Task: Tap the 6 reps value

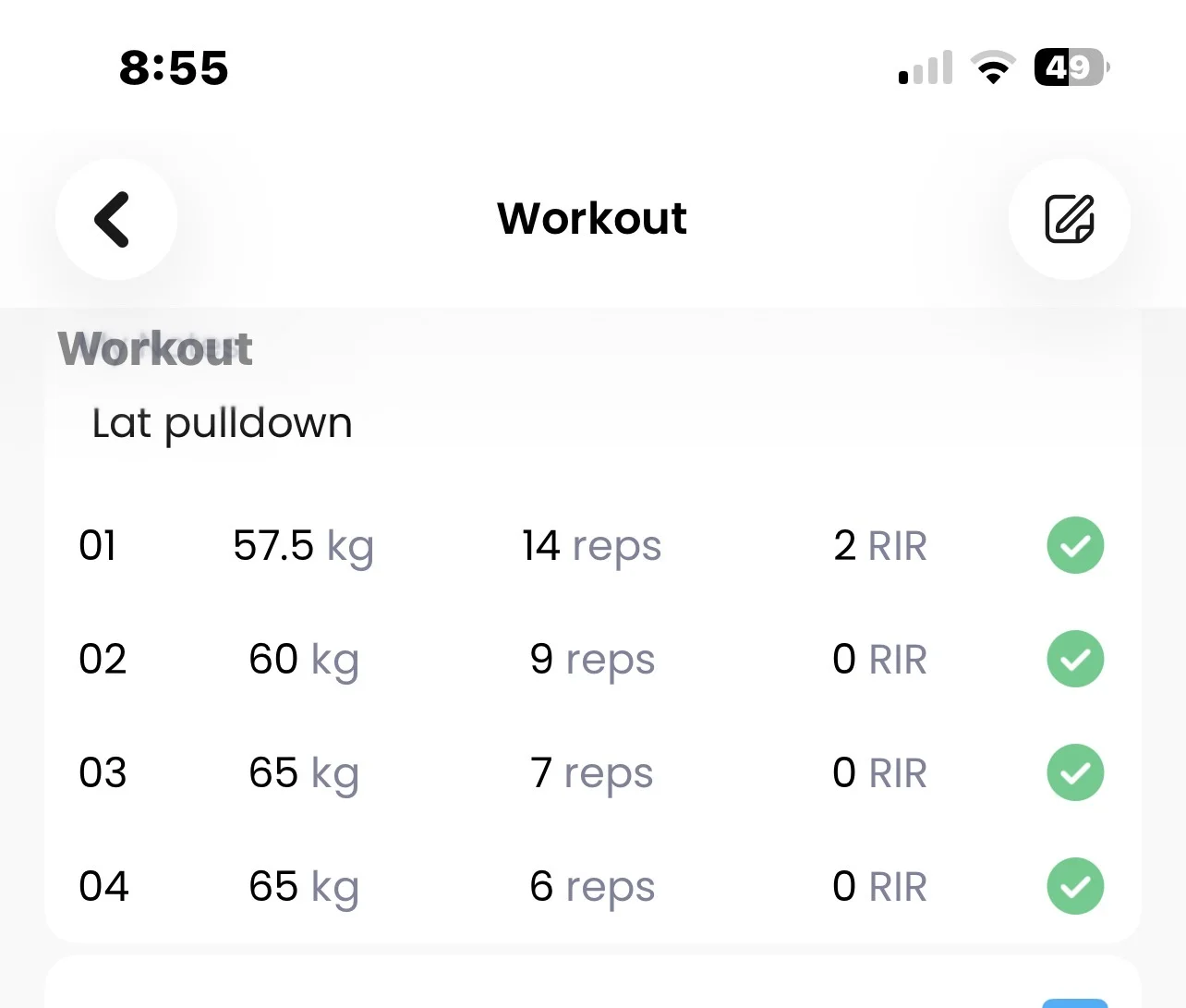Action: [x=591, y=887]
